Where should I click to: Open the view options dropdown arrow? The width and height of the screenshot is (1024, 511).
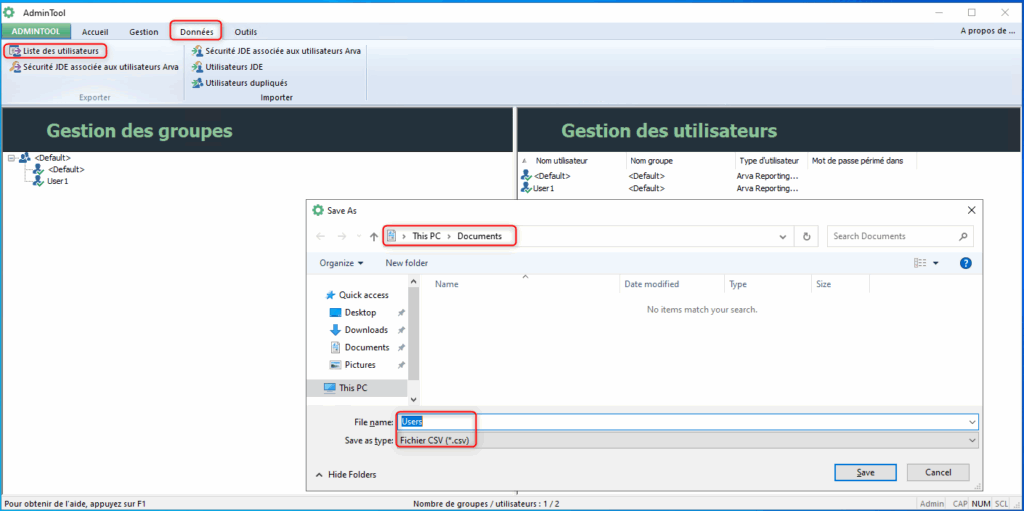[x=936, y=263]
